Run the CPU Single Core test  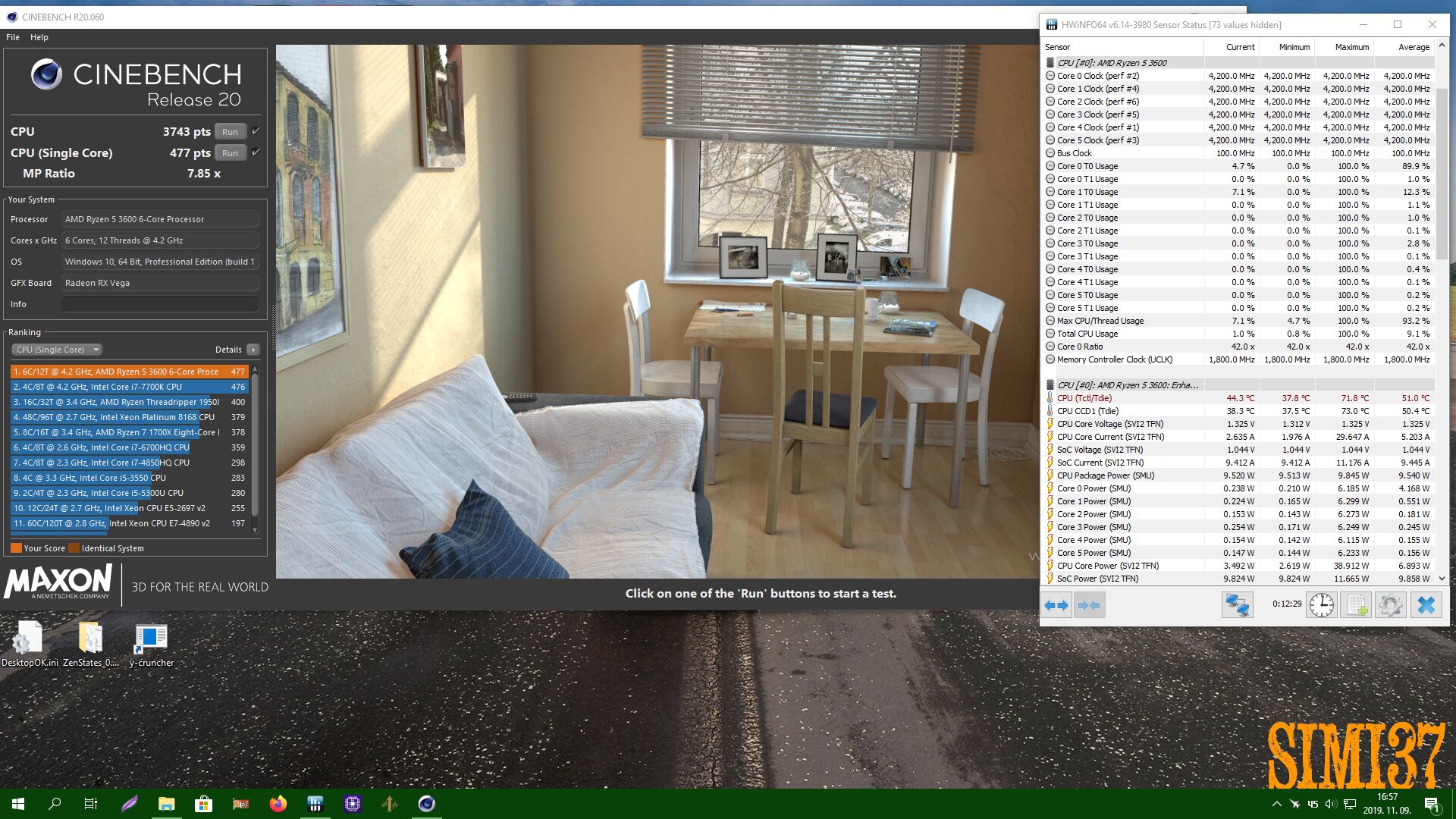(230, 153)
